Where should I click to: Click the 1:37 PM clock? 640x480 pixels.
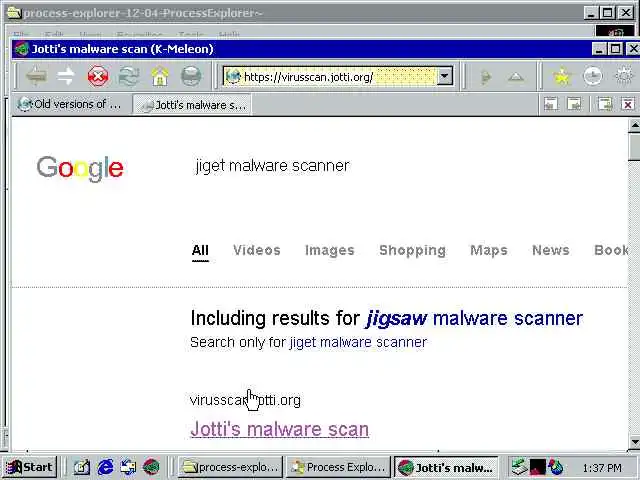coord(602,468)
